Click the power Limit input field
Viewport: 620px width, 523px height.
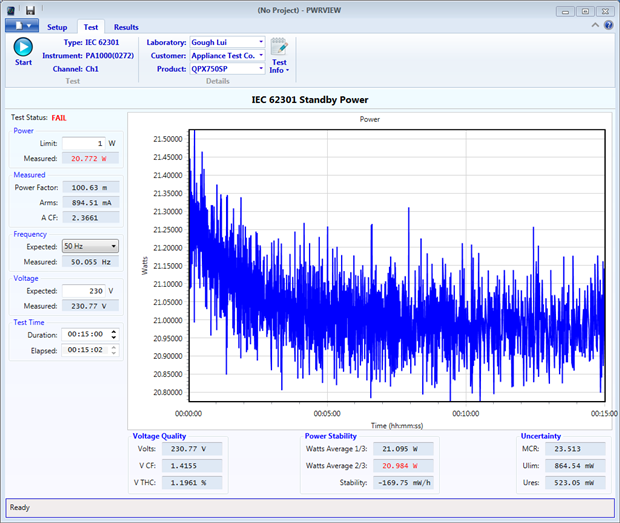click(83, 143)
